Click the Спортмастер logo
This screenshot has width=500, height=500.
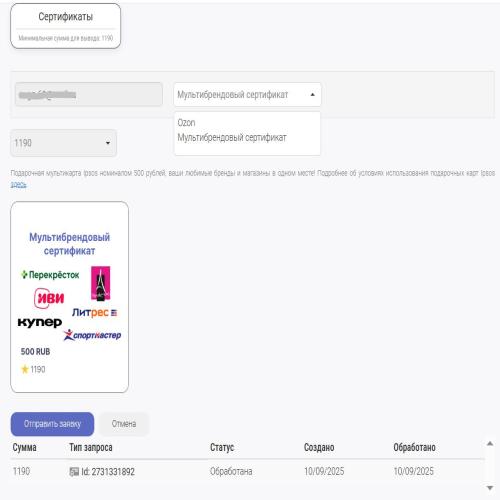[x=92, y=335]
